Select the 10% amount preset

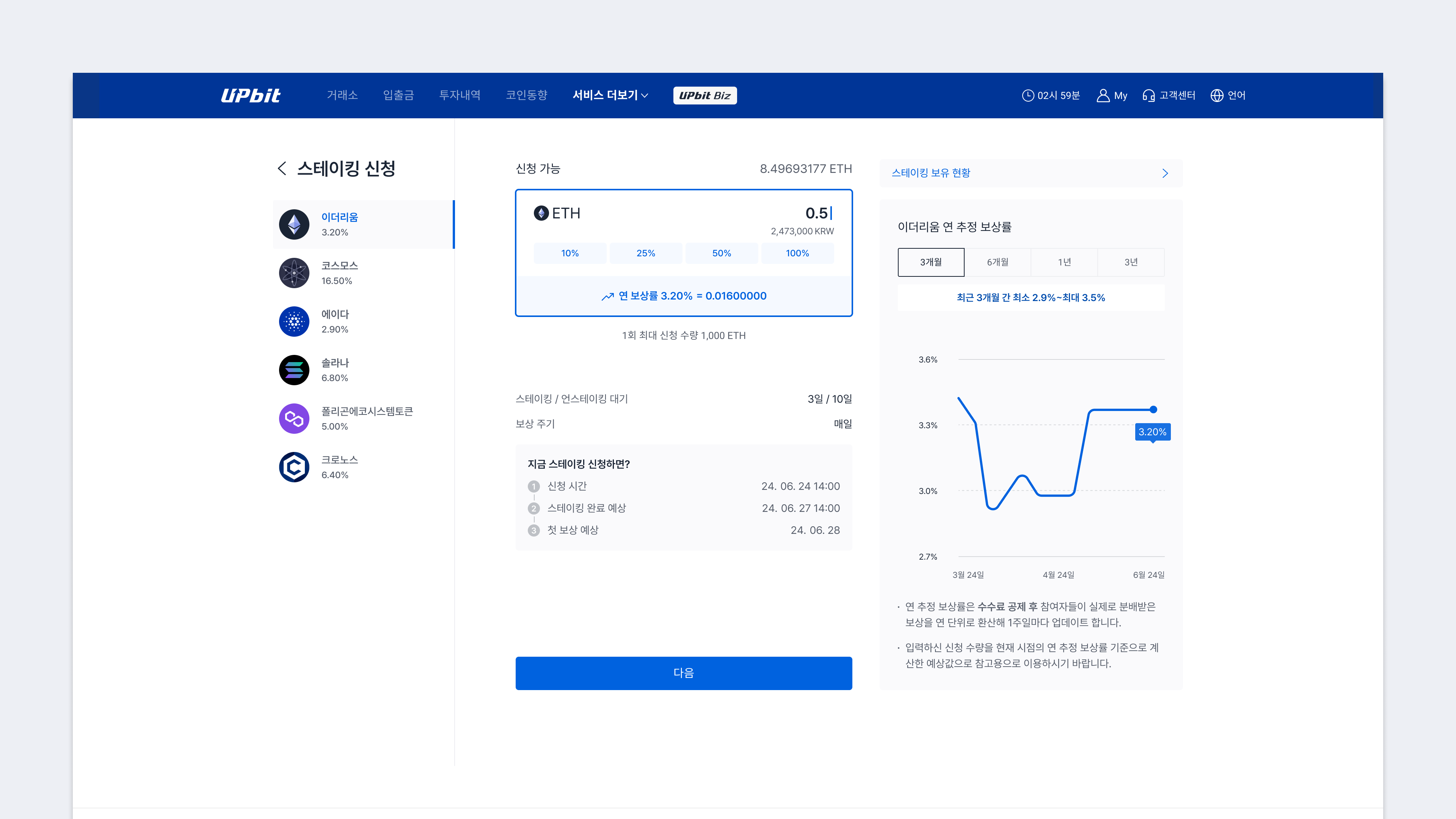(570, 253)
